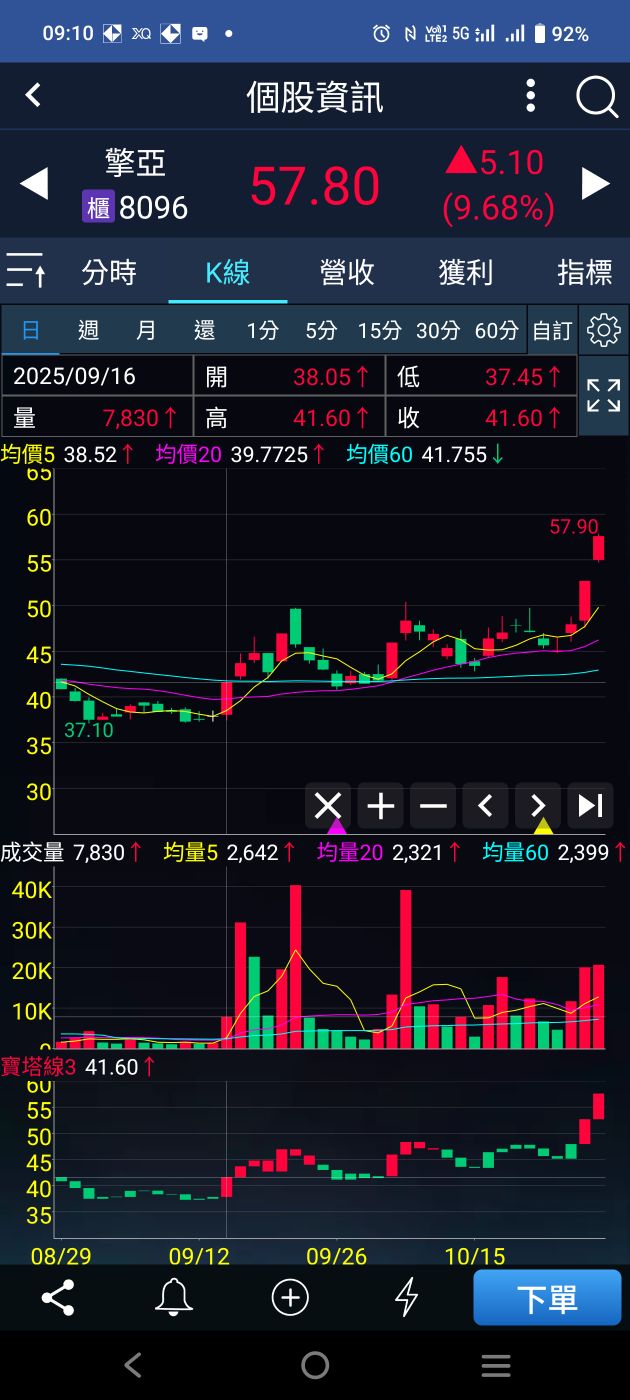Open chart settings gear icon
This screenshot has height=1400, width=630.
click(604, 330)
